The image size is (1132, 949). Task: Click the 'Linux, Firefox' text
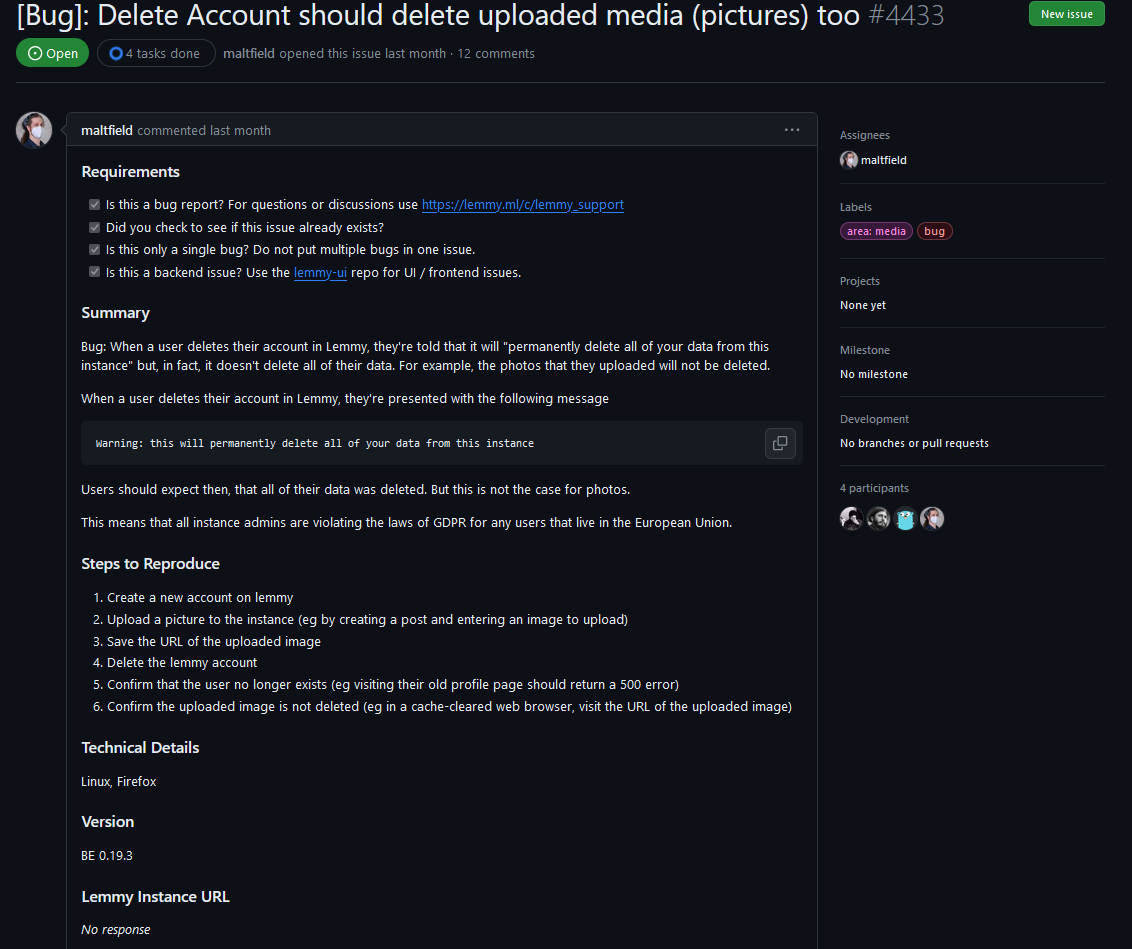[118, 782]
